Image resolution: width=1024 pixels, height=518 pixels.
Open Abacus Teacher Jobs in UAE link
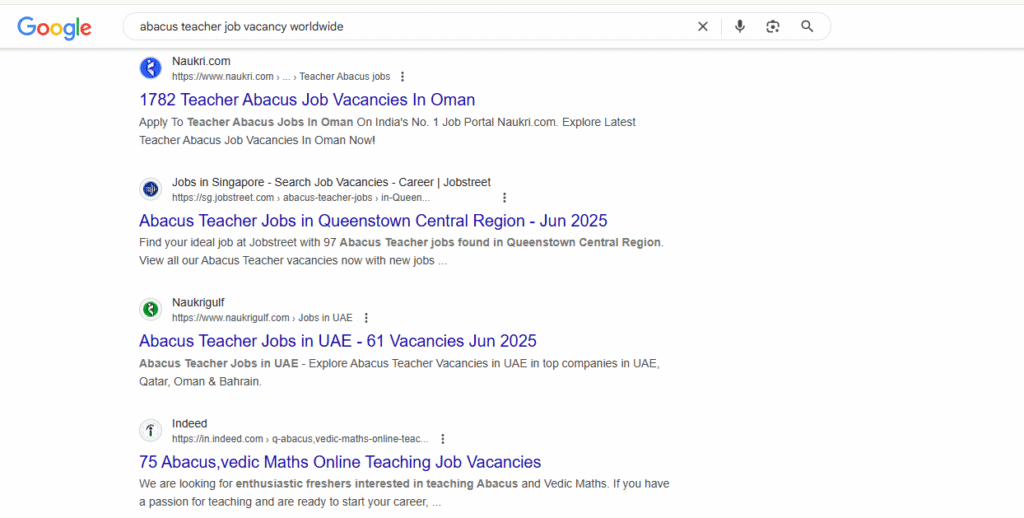[338, 341]
